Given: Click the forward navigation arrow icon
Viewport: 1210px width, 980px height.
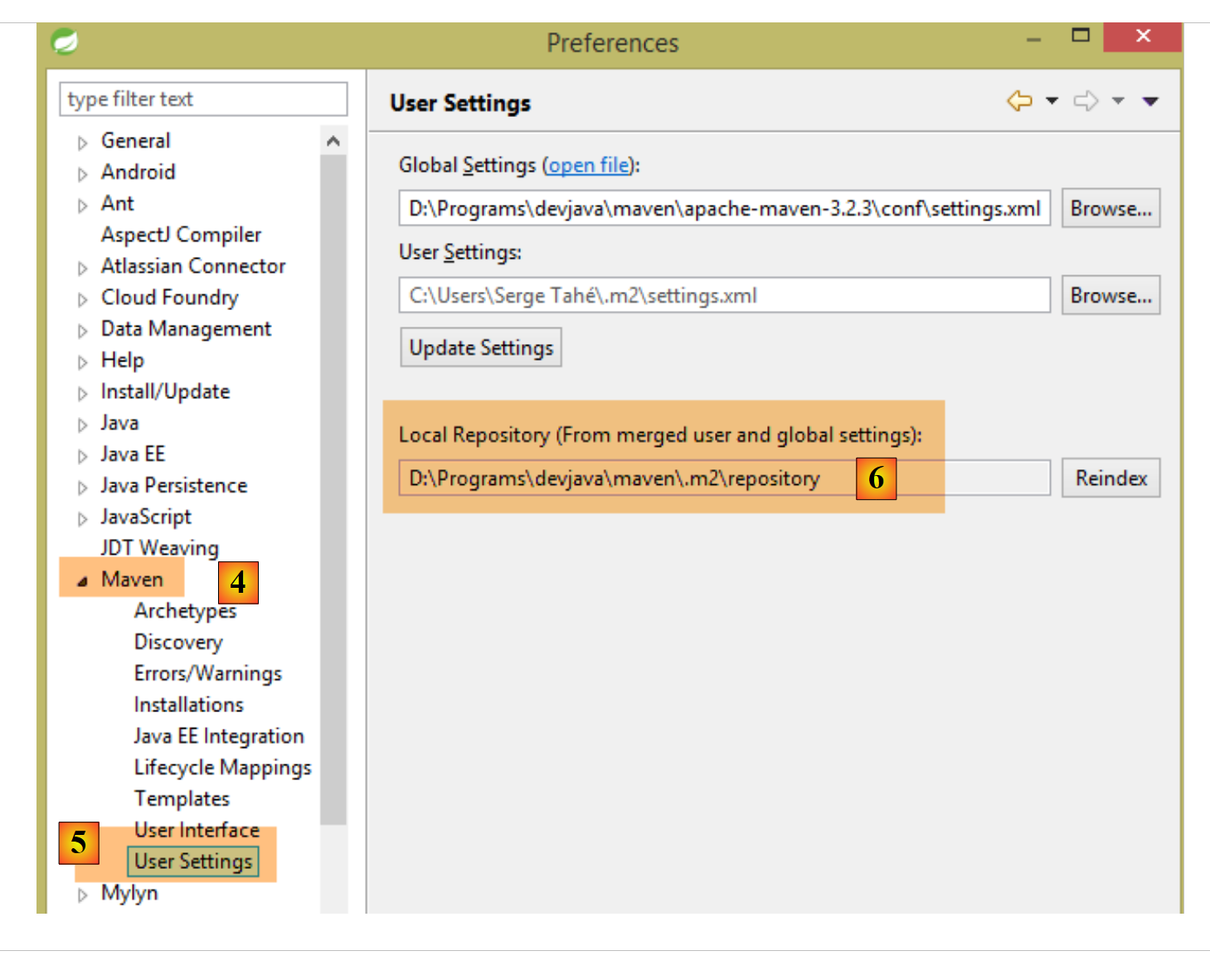Looking at the screenshot, I should [x=1086, y=101].
